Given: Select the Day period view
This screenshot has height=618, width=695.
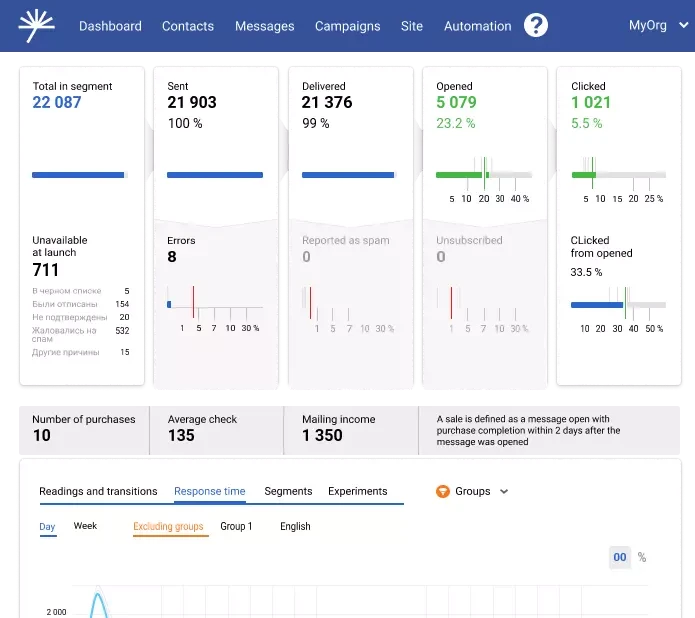Looking at the screenshot, I should click(47, 526).
